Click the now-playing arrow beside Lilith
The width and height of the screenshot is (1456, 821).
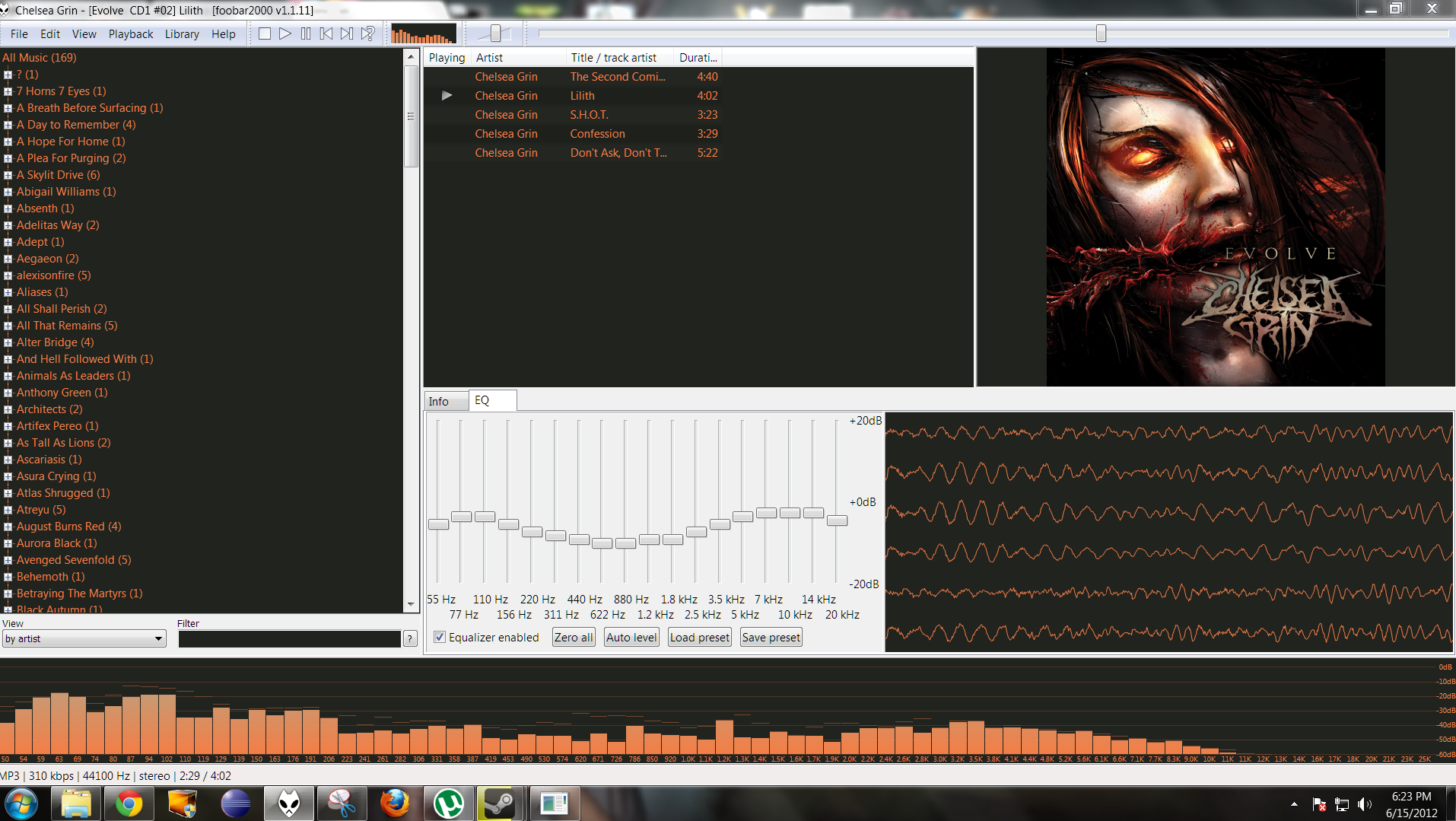coord(447,96)
